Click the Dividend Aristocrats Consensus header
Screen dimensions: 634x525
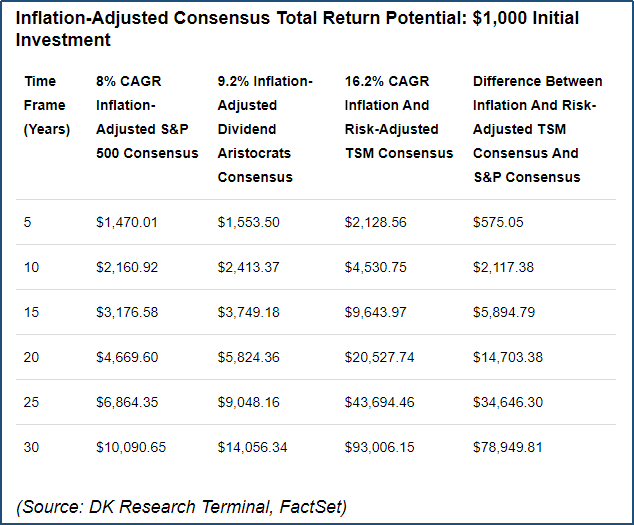click(265, 129)
